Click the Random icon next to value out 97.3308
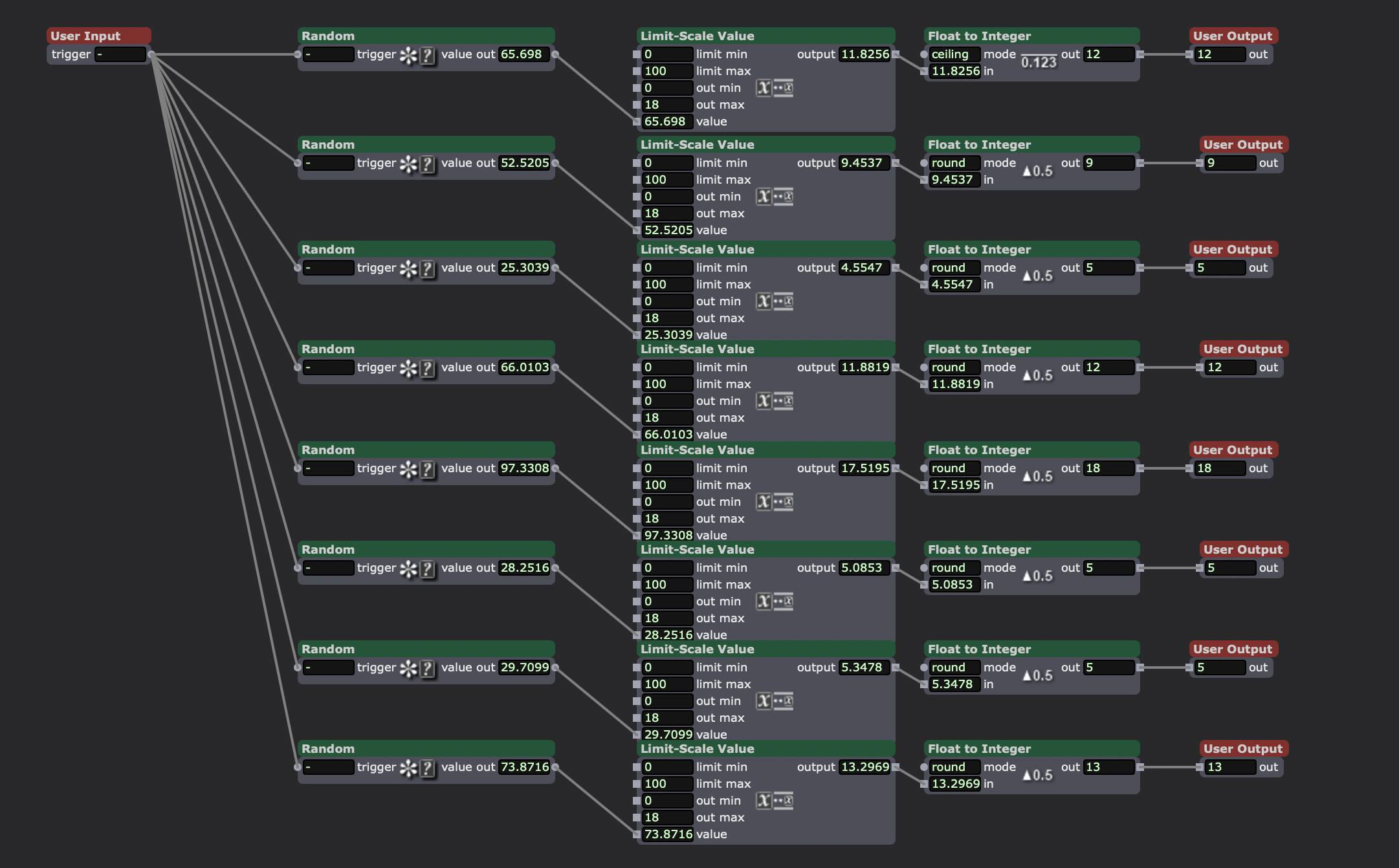The height and width of the screenshot is (868, 1399). pos(417,469)
